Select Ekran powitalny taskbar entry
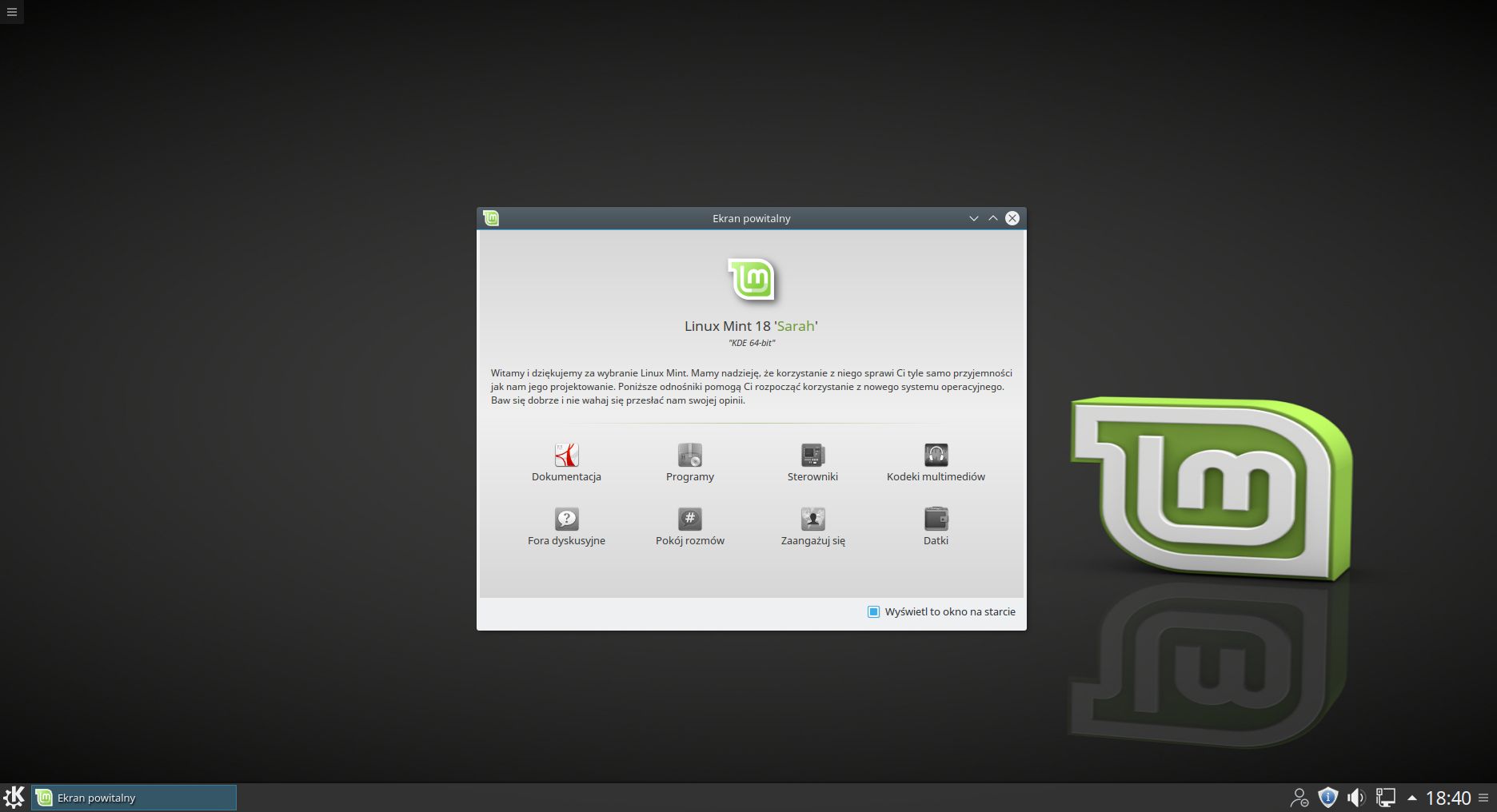The height and width of the screenshot is (812, 1497). pos(134,798)
